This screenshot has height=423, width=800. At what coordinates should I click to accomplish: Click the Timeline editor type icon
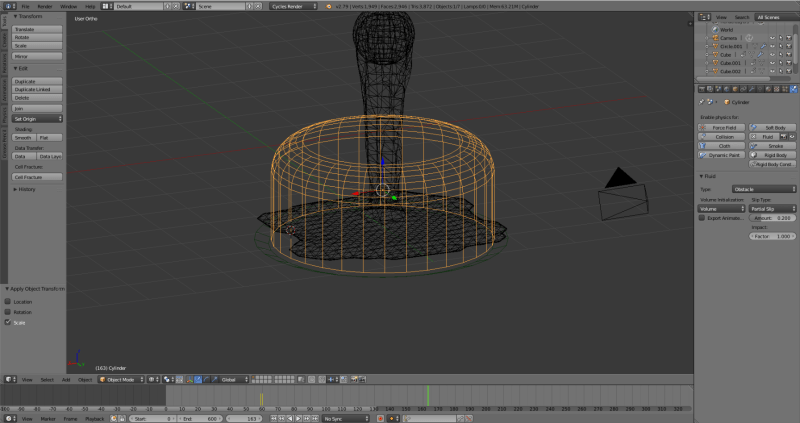pyautogui.click(x=9, y=418)
